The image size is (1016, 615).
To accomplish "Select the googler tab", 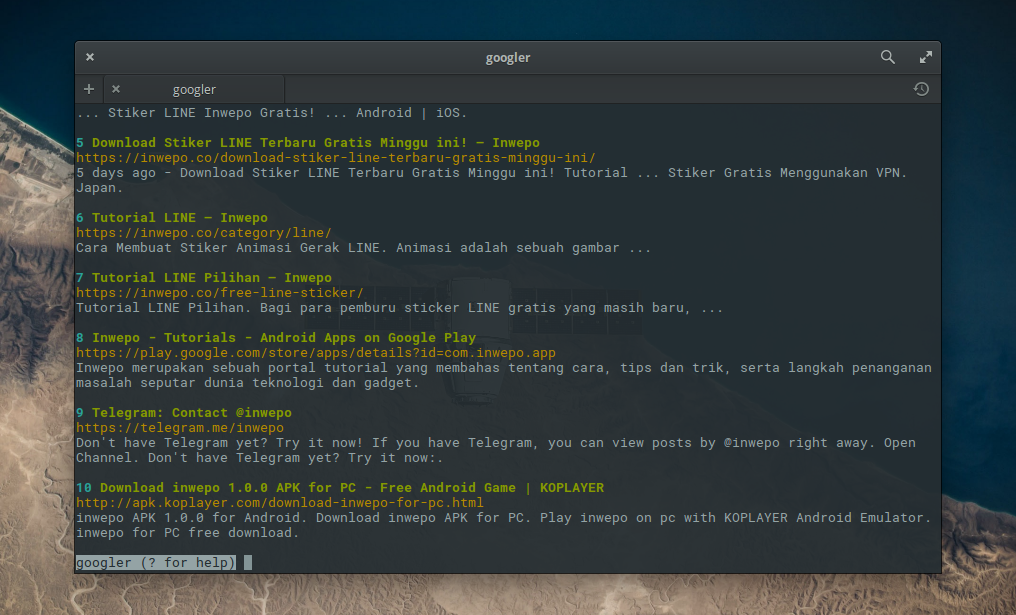I will (x=194, y=89).
